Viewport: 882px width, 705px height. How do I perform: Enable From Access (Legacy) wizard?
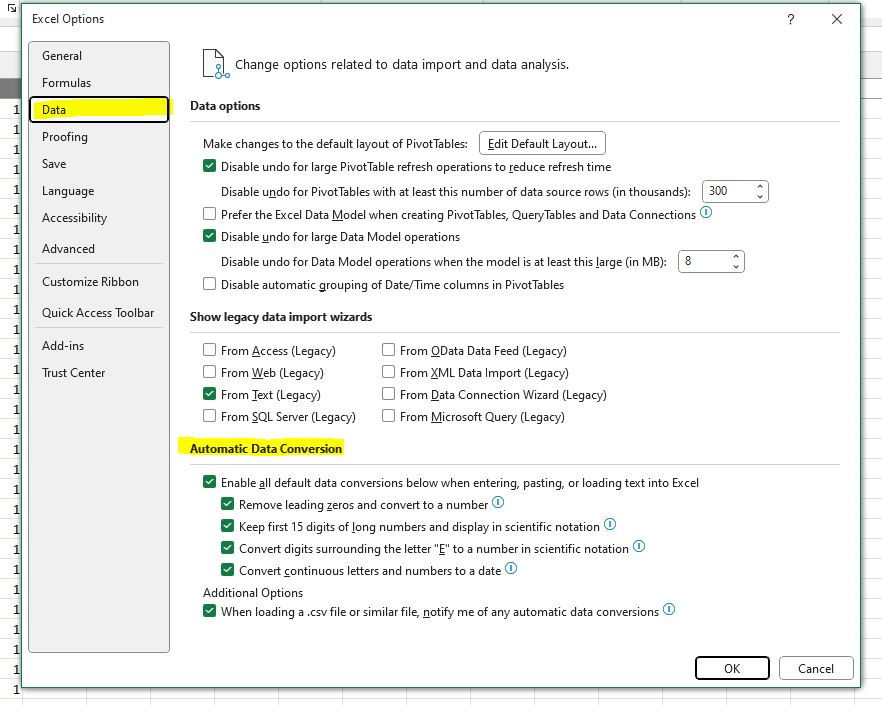click(x=209, y=350)
